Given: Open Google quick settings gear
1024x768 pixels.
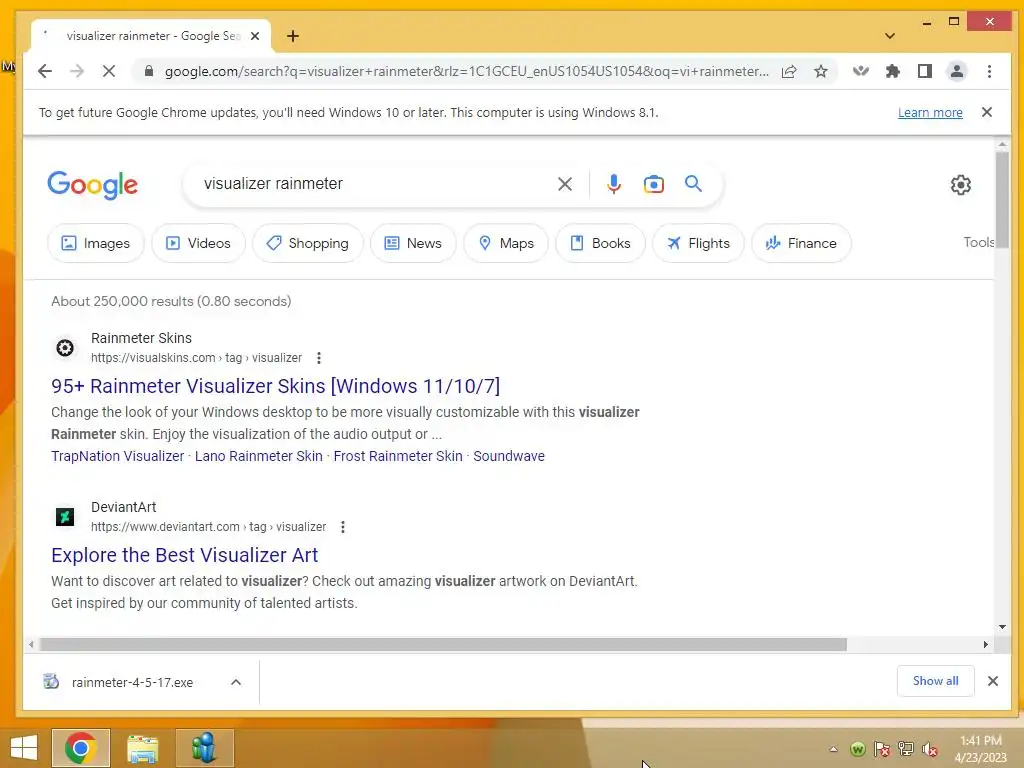Looking at the screenshot, I should pos(961,185).
